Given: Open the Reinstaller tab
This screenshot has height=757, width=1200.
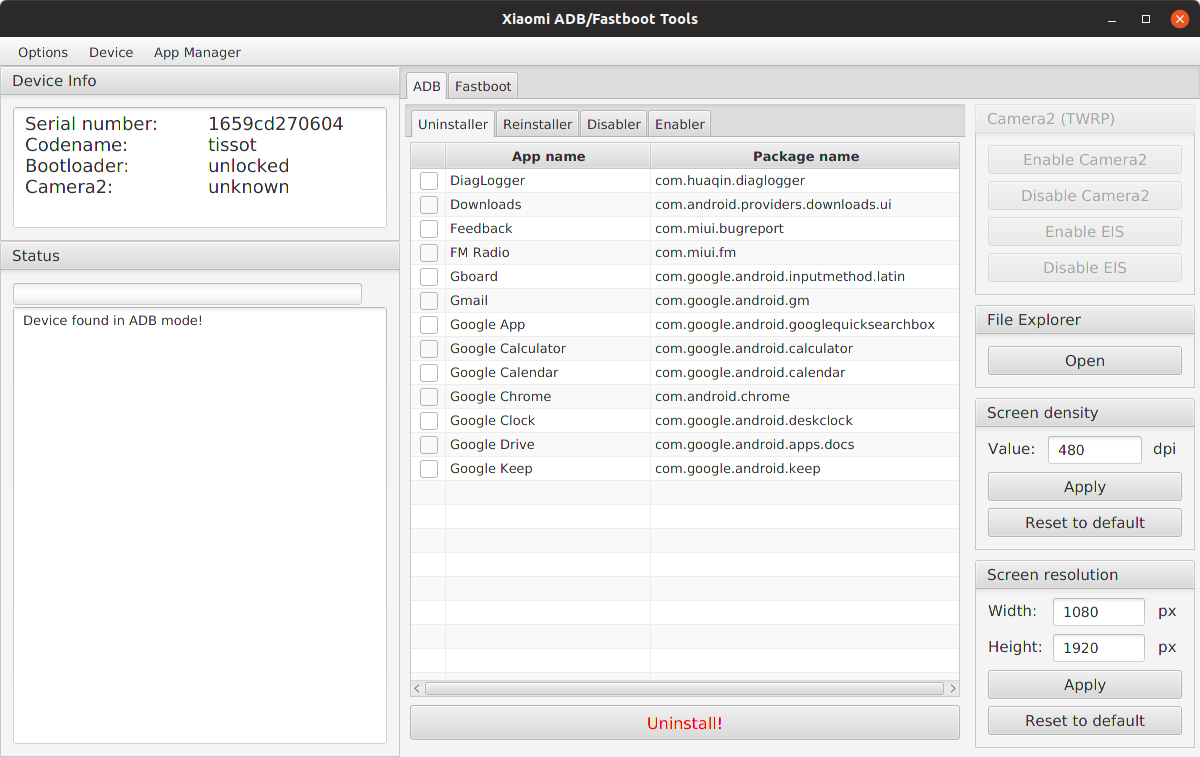Looking at the screenshot, I should (x=537, y=124).
